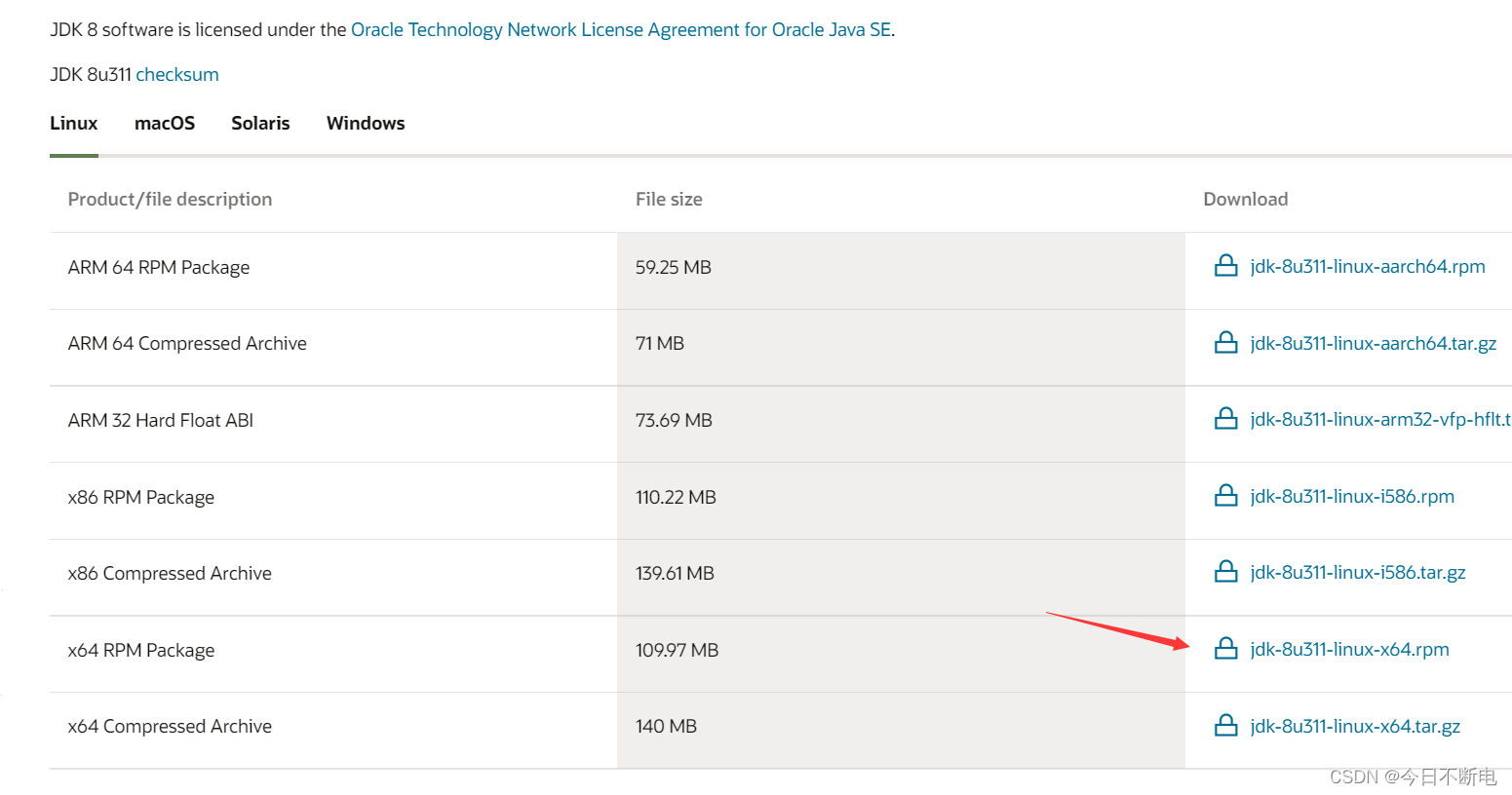
Task: Download jdk-8u311-linux-aarch64.rpm
Action: click(x=1368, y=266)
